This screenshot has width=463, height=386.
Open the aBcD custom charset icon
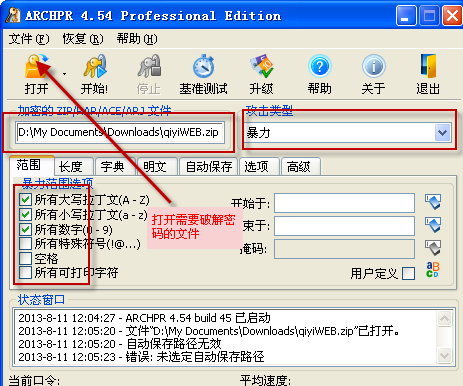tap(433, 270)
